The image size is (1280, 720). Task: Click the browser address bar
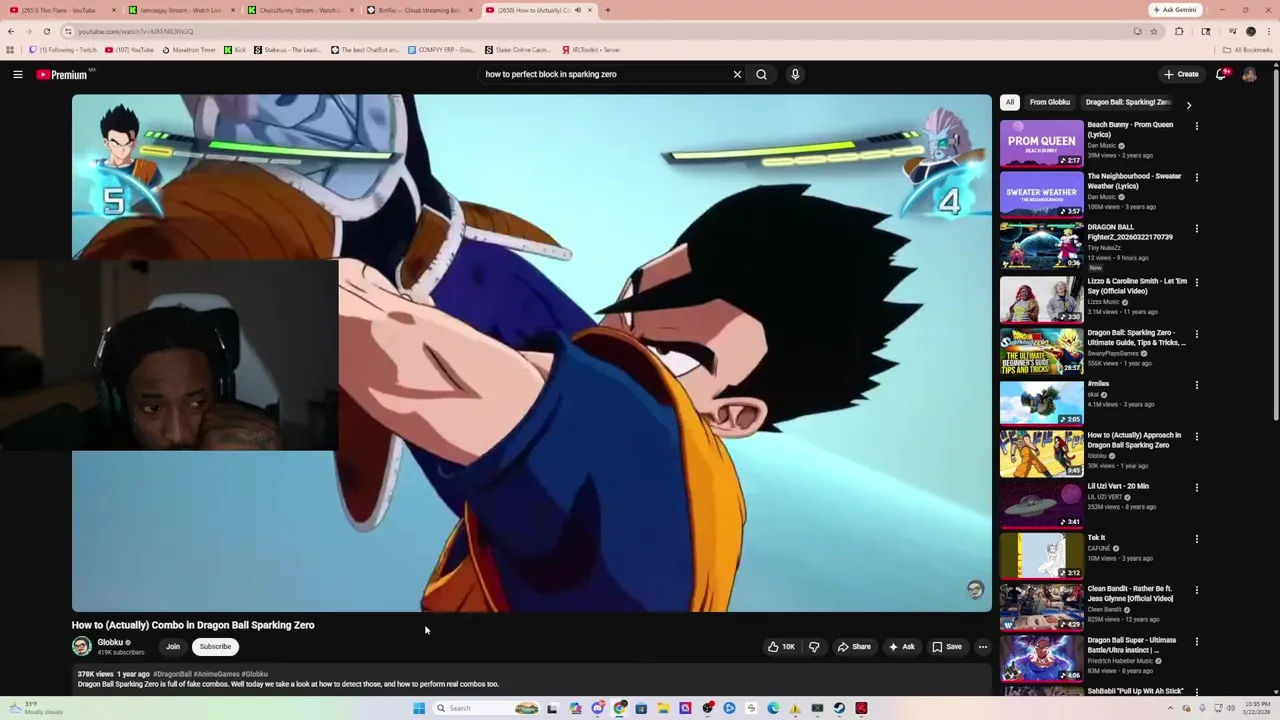(x=600, y=31)
